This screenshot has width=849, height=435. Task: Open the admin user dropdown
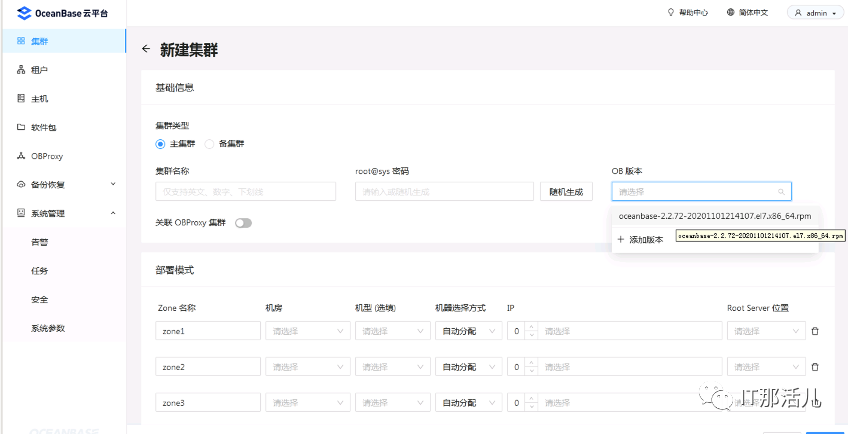[x=815, y=13]
